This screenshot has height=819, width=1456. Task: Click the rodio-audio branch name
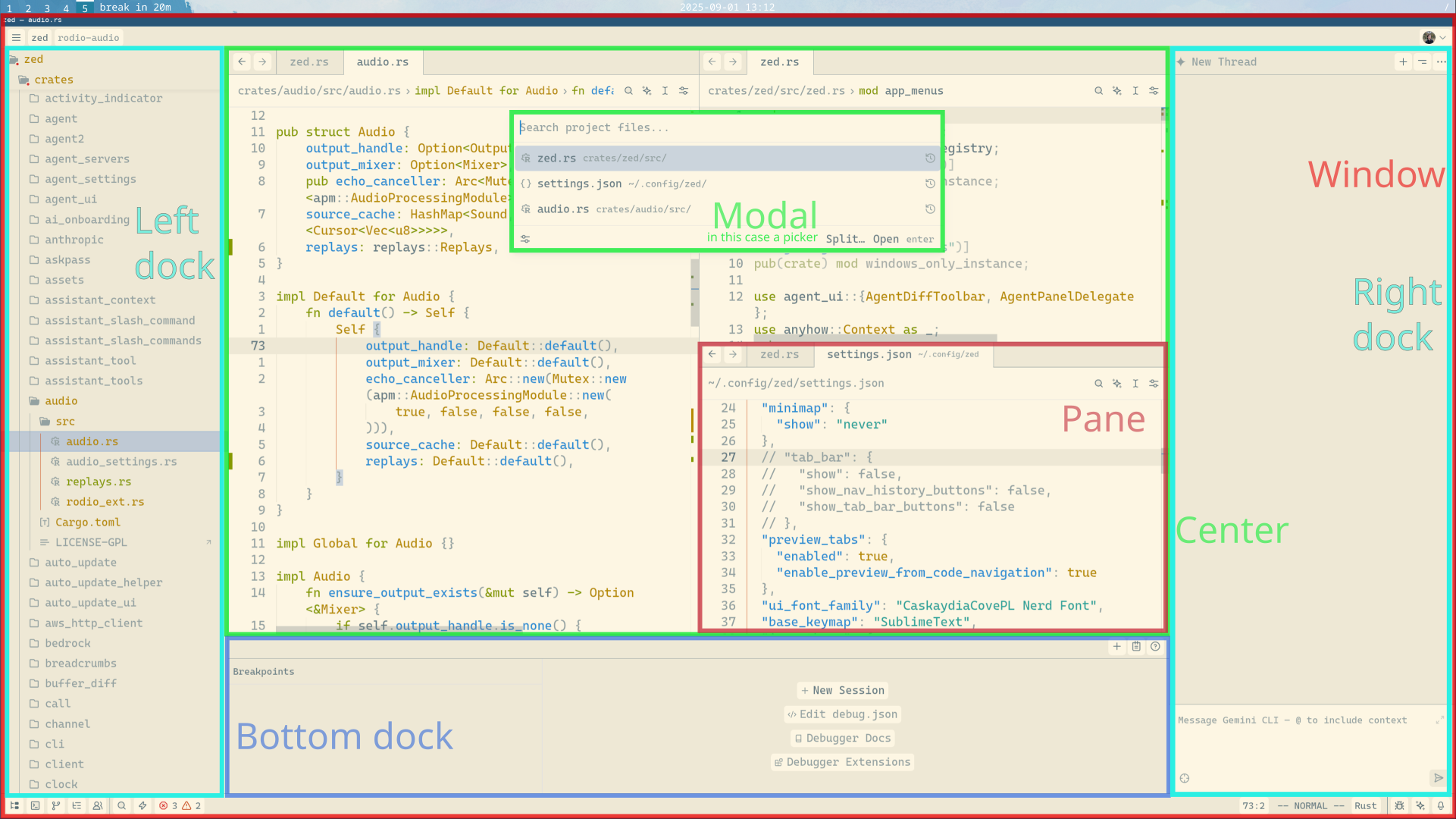pyautogui.click(x=89, y=38)
